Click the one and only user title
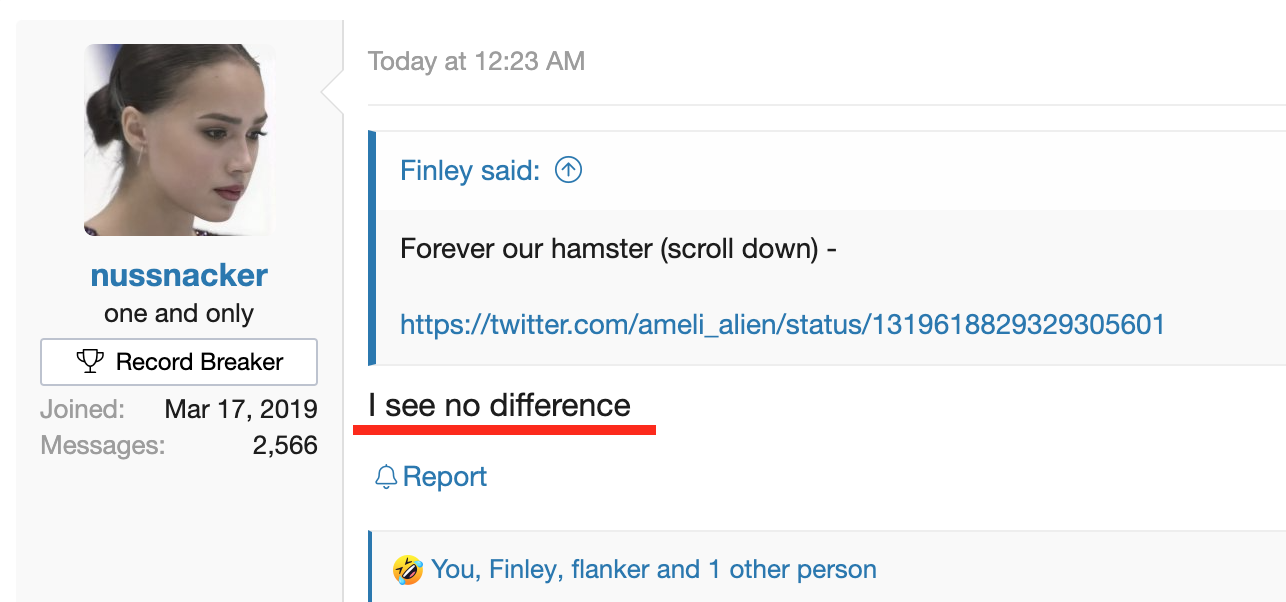This screenshot has width=1286, height=602. (x=179, y=313)
